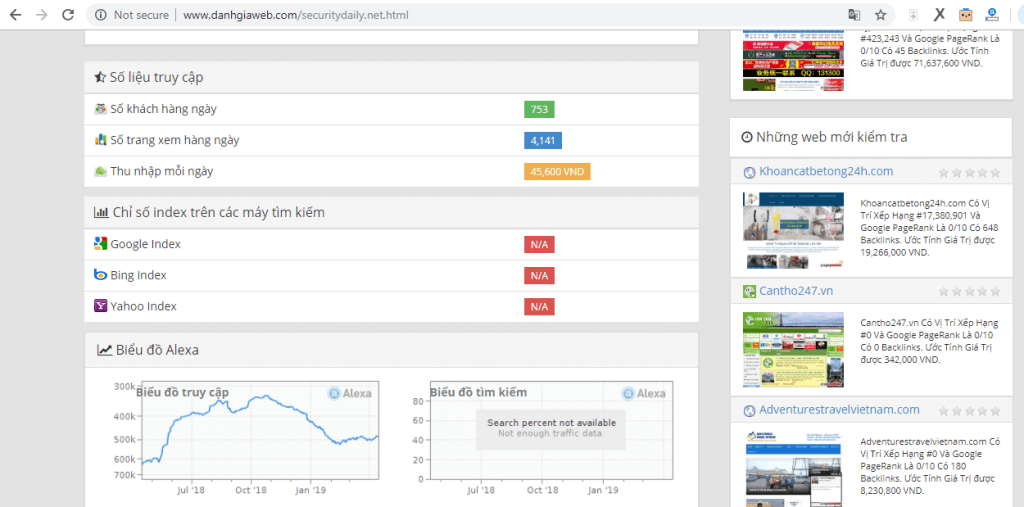Click the X extension icon

click(x=939, y=14)
